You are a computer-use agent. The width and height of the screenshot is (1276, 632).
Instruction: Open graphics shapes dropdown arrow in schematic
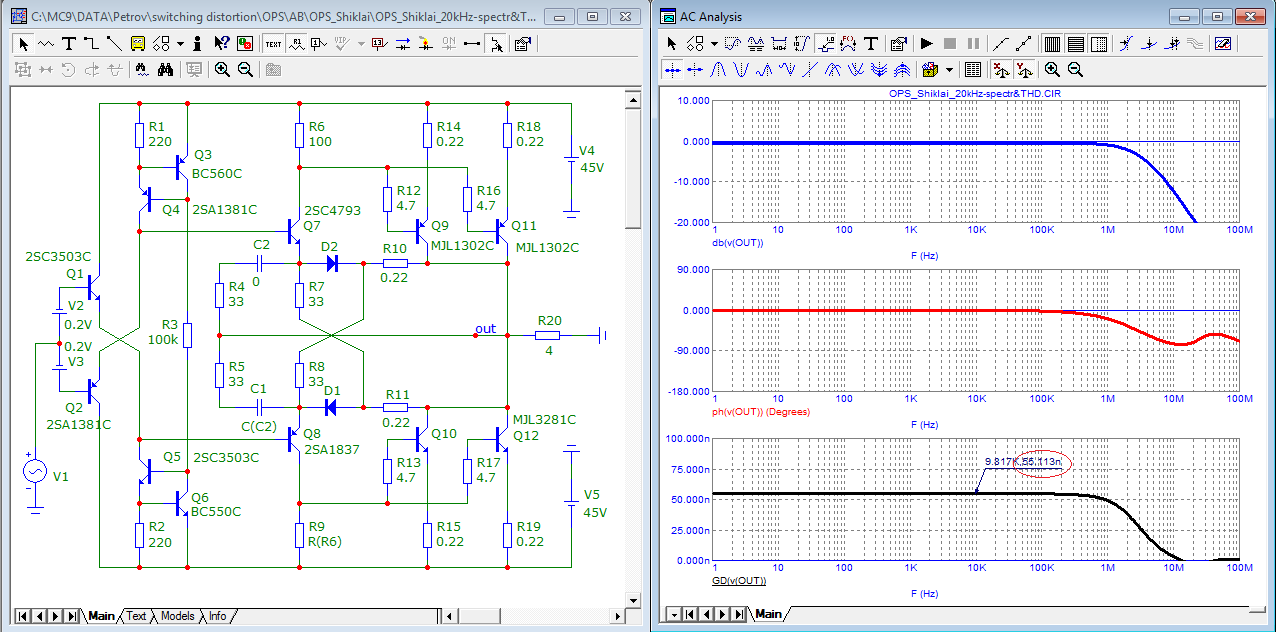pyautogui.click(x=180, y=44)
